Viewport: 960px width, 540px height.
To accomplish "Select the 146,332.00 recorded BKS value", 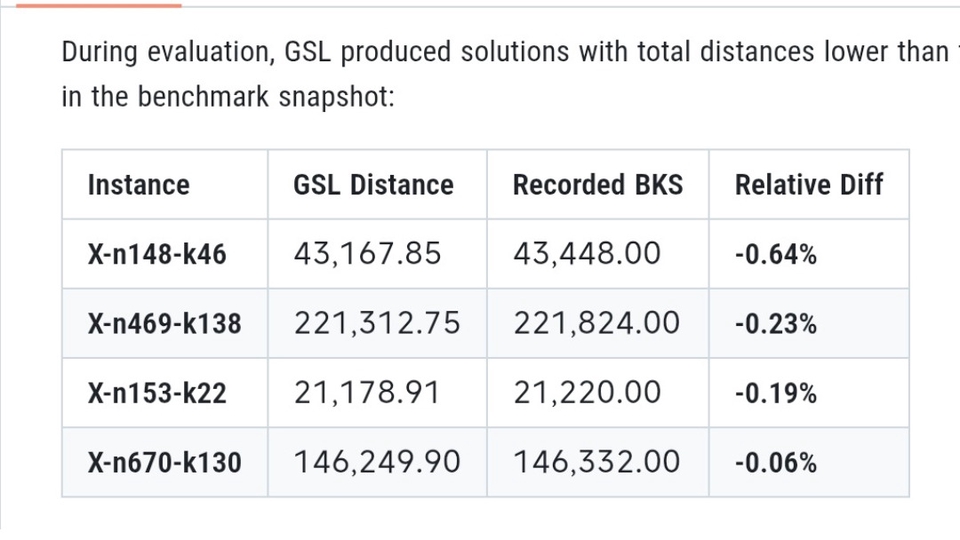I will [x=597, y=462].
